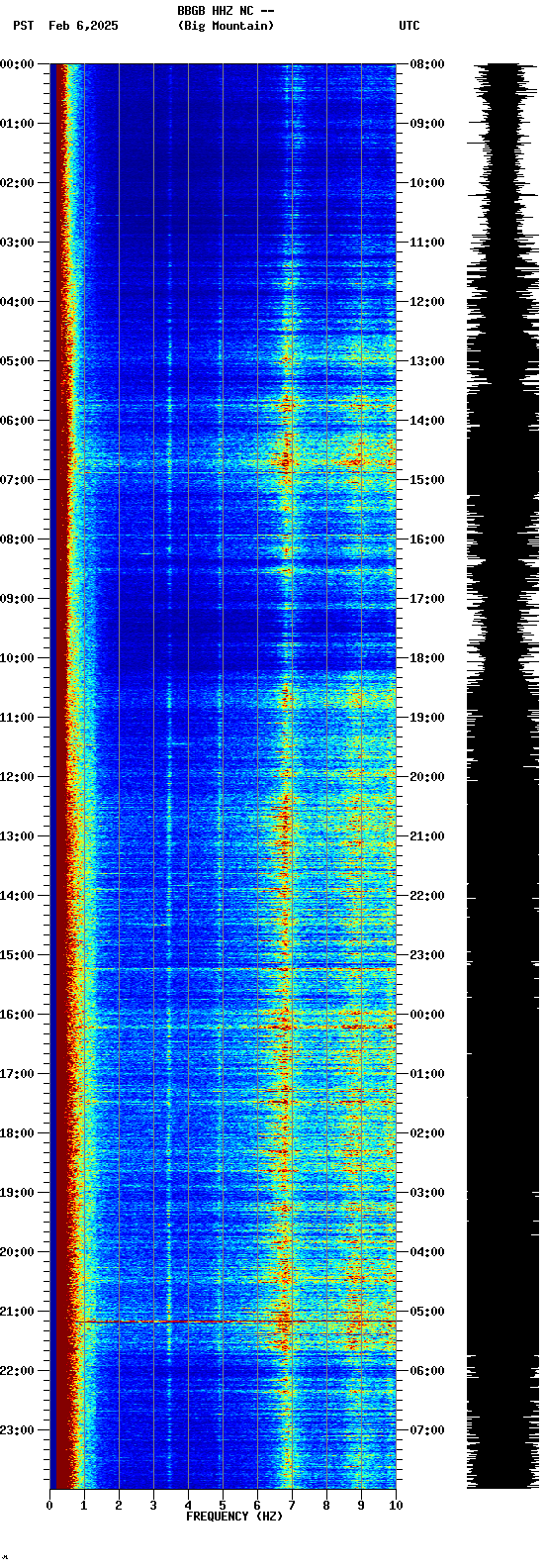The height and width of the screenshot is (1568, 546).
Task: Click the black seismogram waveform trace
Action: 503,776
